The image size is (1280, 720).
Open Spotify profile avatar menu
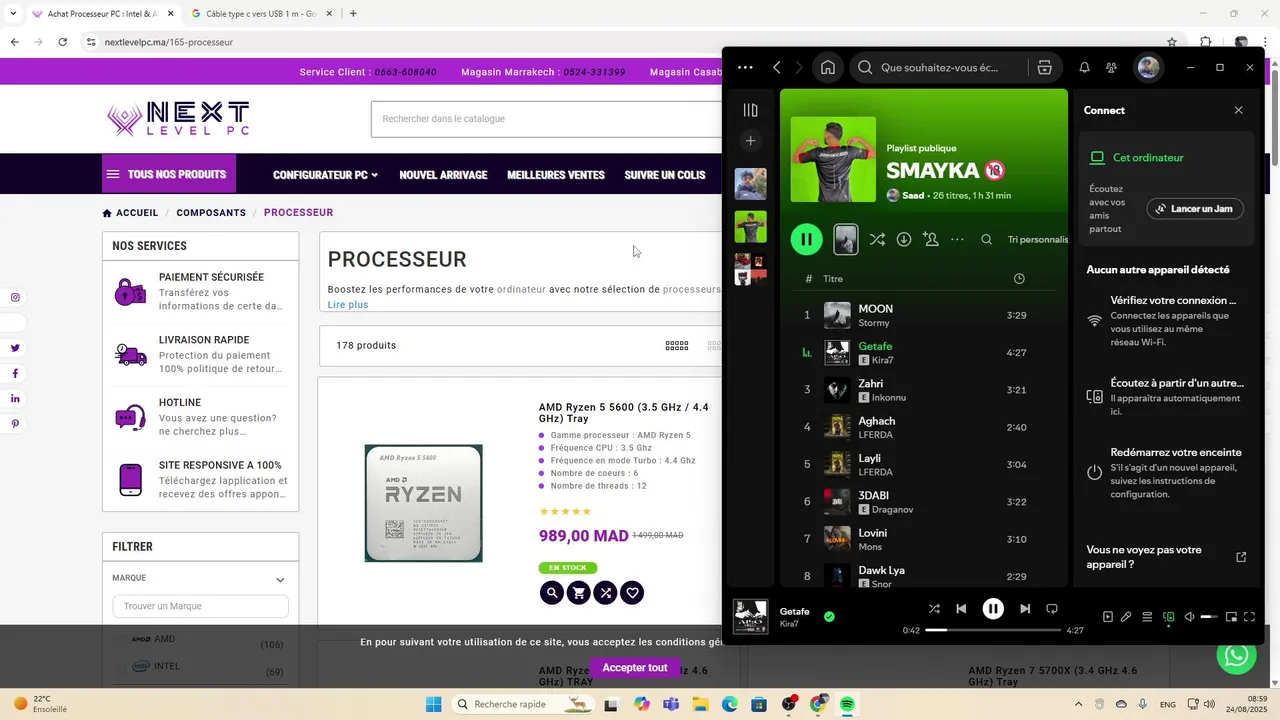pyautogui.click(x=1148, y=67)
